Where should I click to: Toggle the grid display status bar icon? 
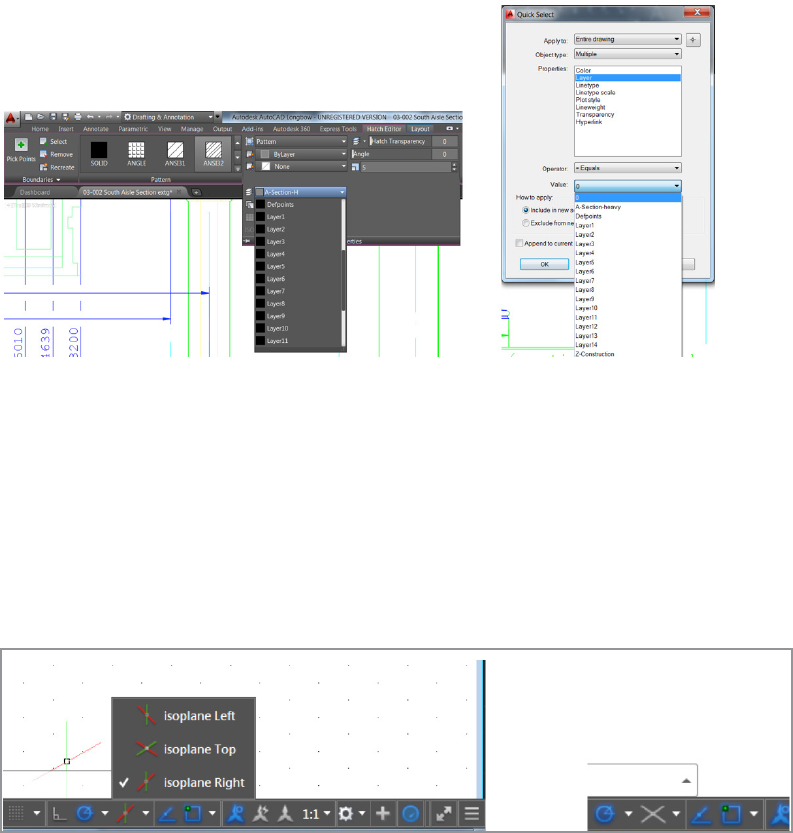pyautogui.click(x=16, y=813)
